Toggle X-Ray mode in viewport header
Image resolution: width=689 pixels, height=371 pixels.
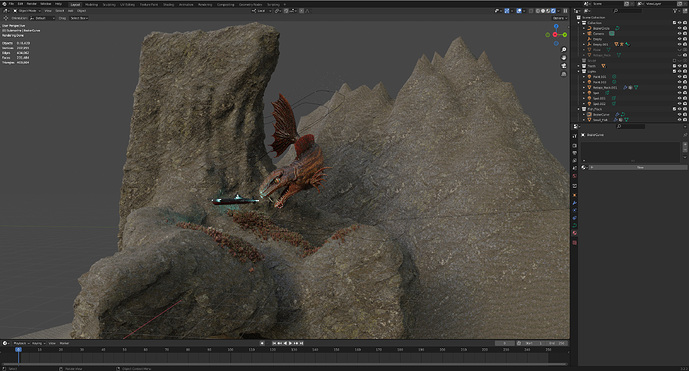coord(531,11)
